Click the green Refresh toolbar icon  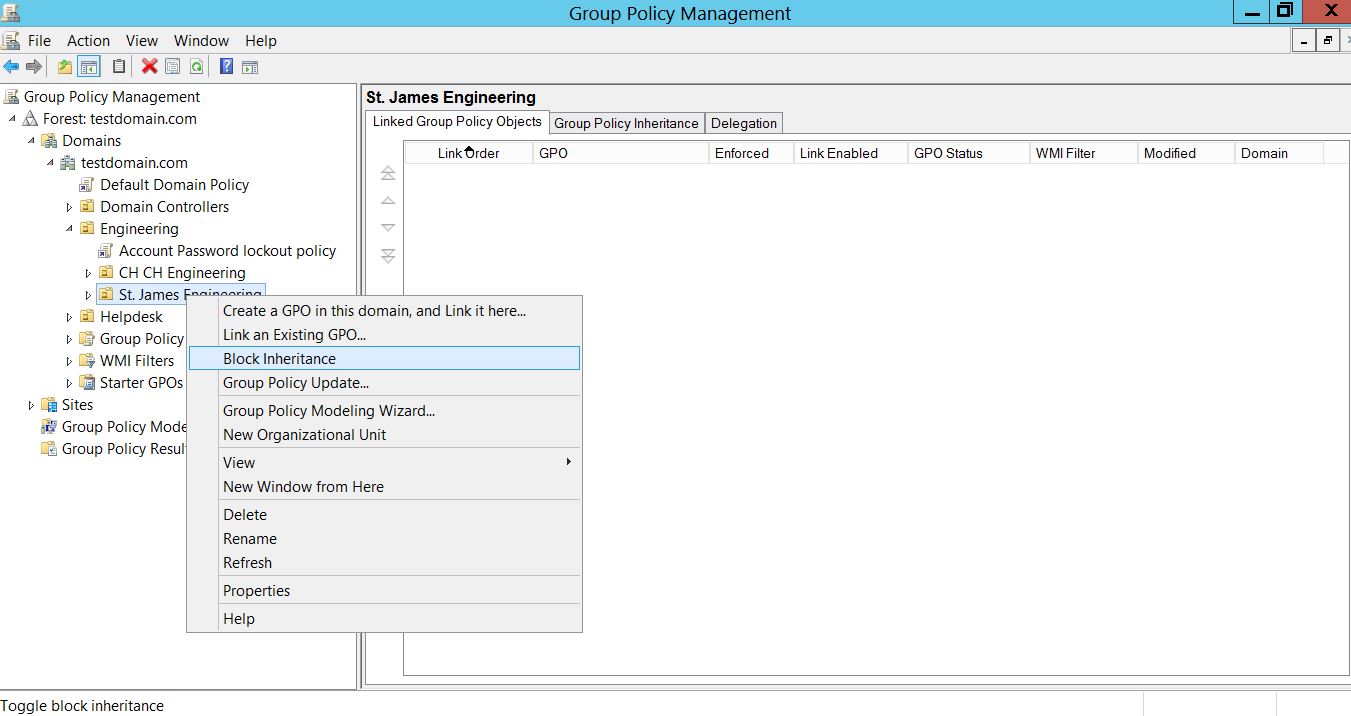click(x=197, y=67)
